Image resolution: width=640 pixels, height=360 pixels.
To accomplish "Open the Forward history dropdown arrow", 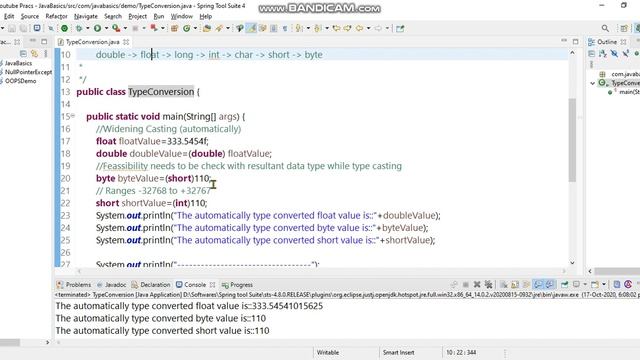I will (x=387, y=28).
